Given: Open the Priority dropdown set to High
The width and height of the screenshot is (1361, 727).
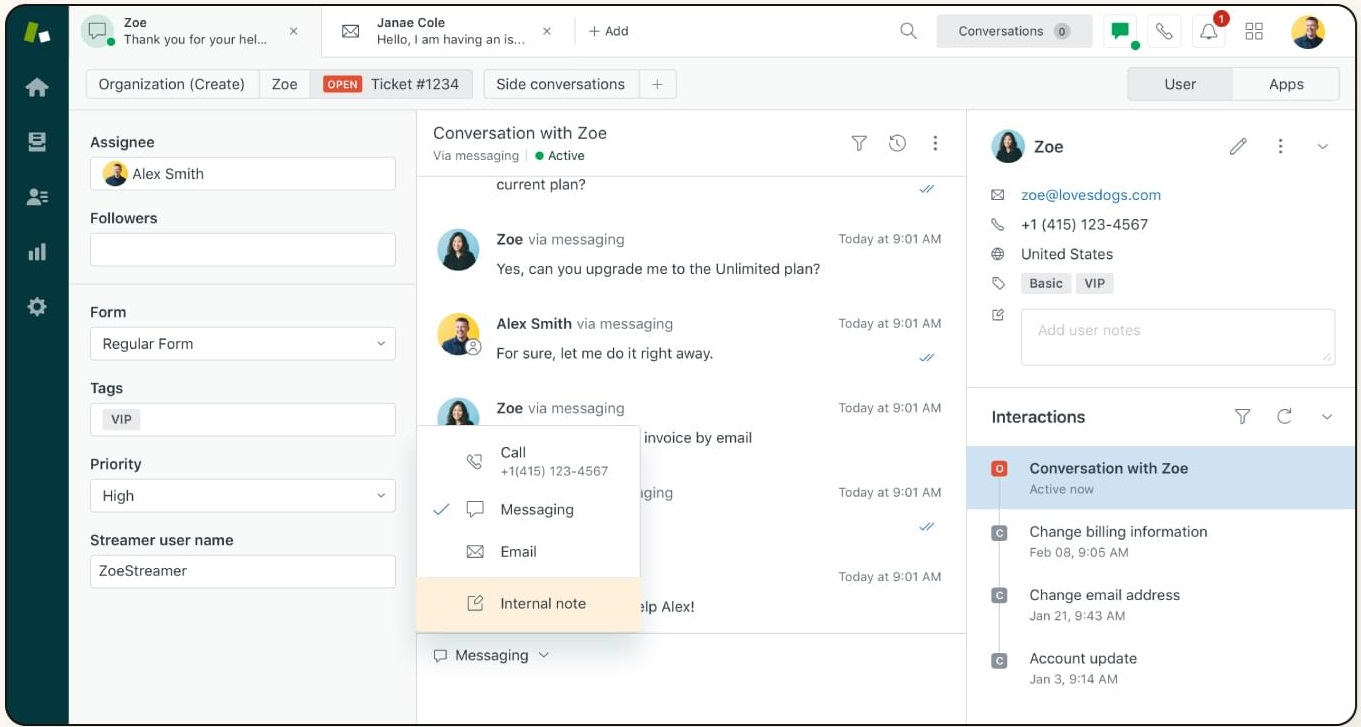Looking at the screenshot, I should (x=243, y=495).
